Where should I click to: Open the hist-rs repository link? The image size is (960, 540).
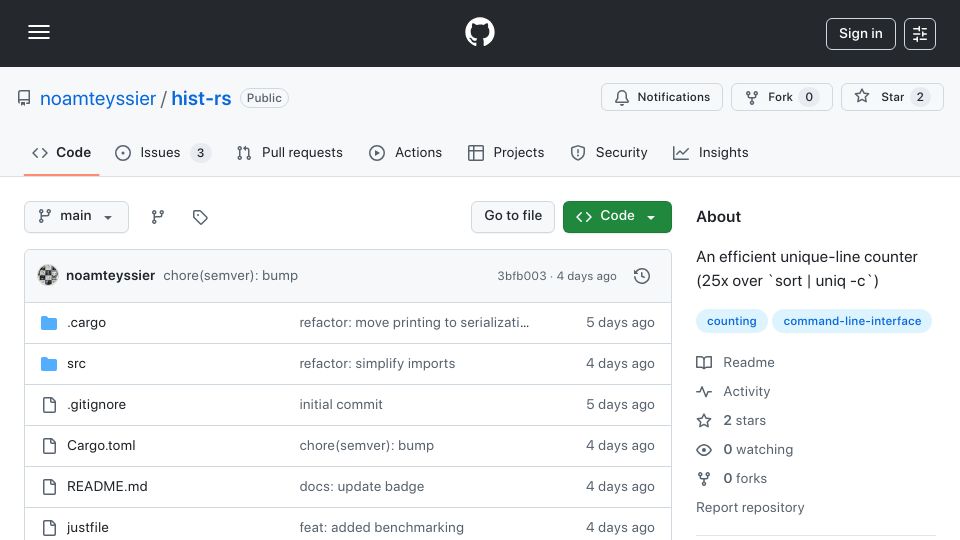[201, 98]
